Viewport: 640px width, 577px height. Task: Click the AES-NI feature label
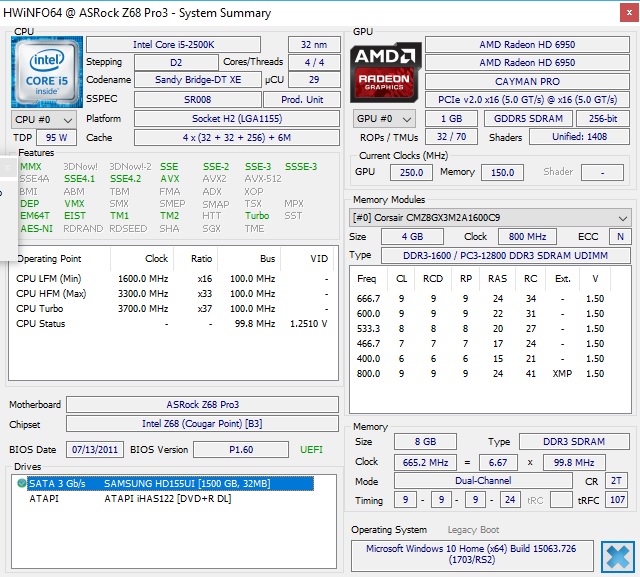click(x=36, y=229)
